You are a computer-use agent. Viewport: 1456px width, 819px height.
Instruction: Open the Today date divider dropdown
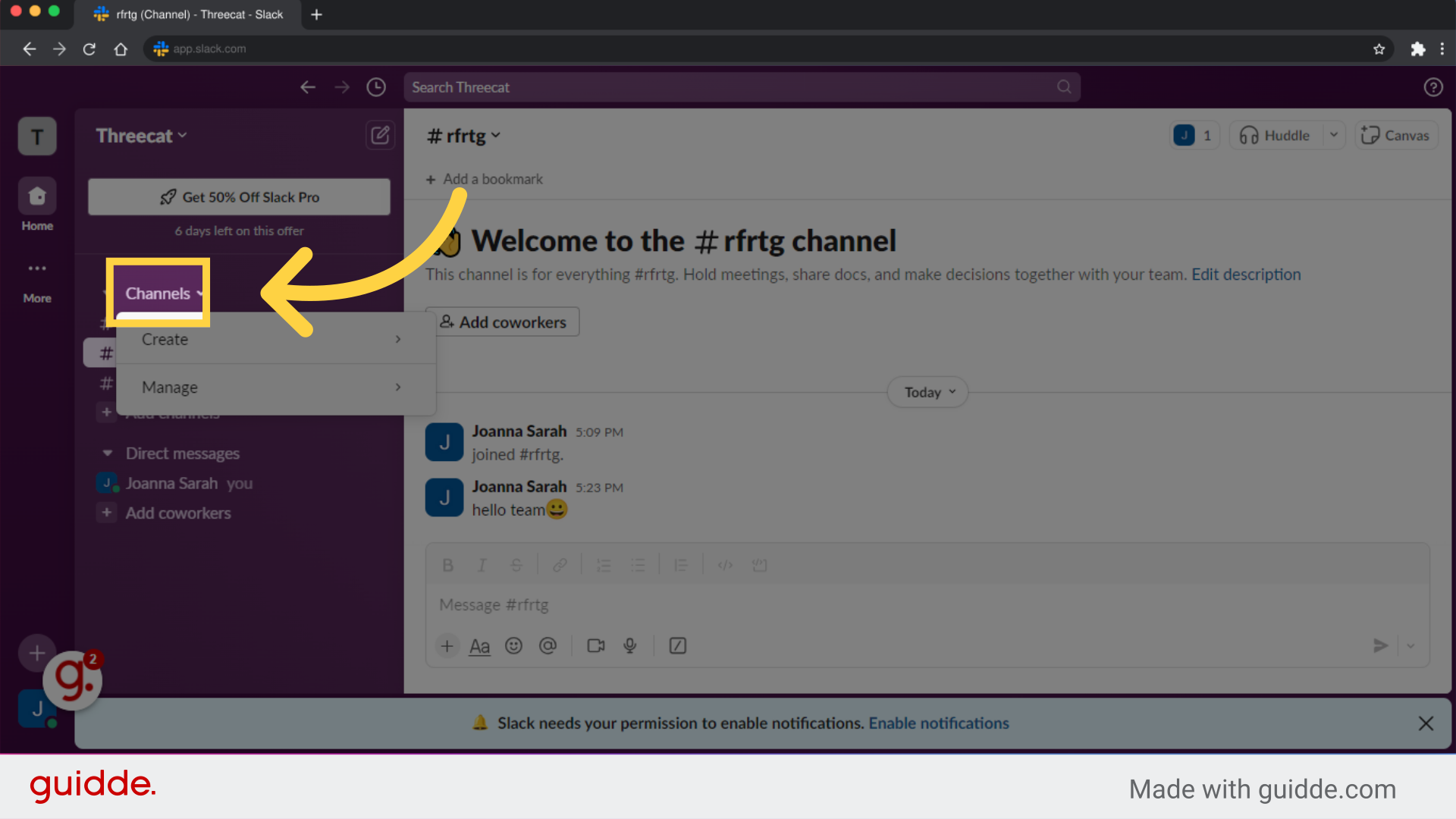pos(926,391)
